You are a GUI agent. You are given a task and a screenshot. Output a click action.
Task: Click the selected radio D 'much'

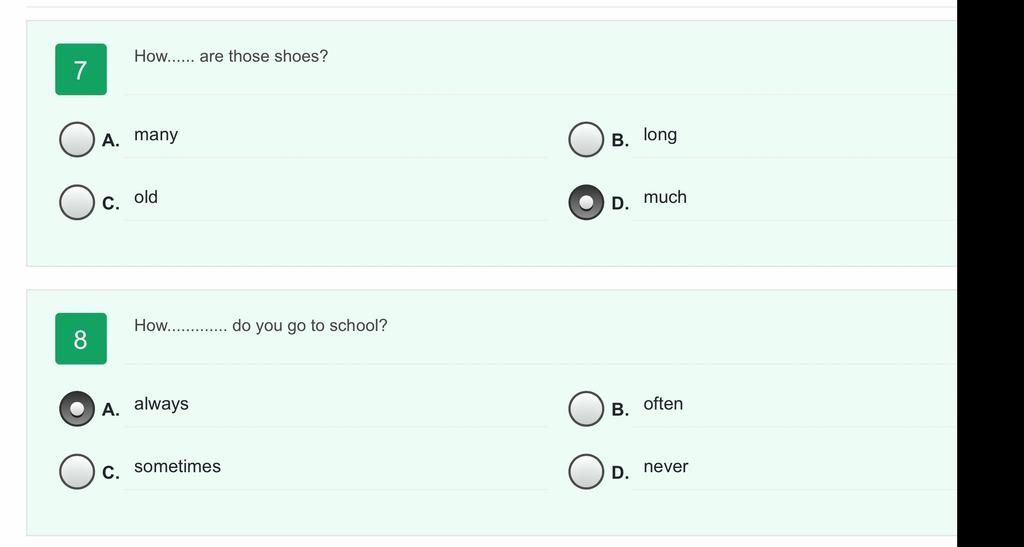coord(586,202)
